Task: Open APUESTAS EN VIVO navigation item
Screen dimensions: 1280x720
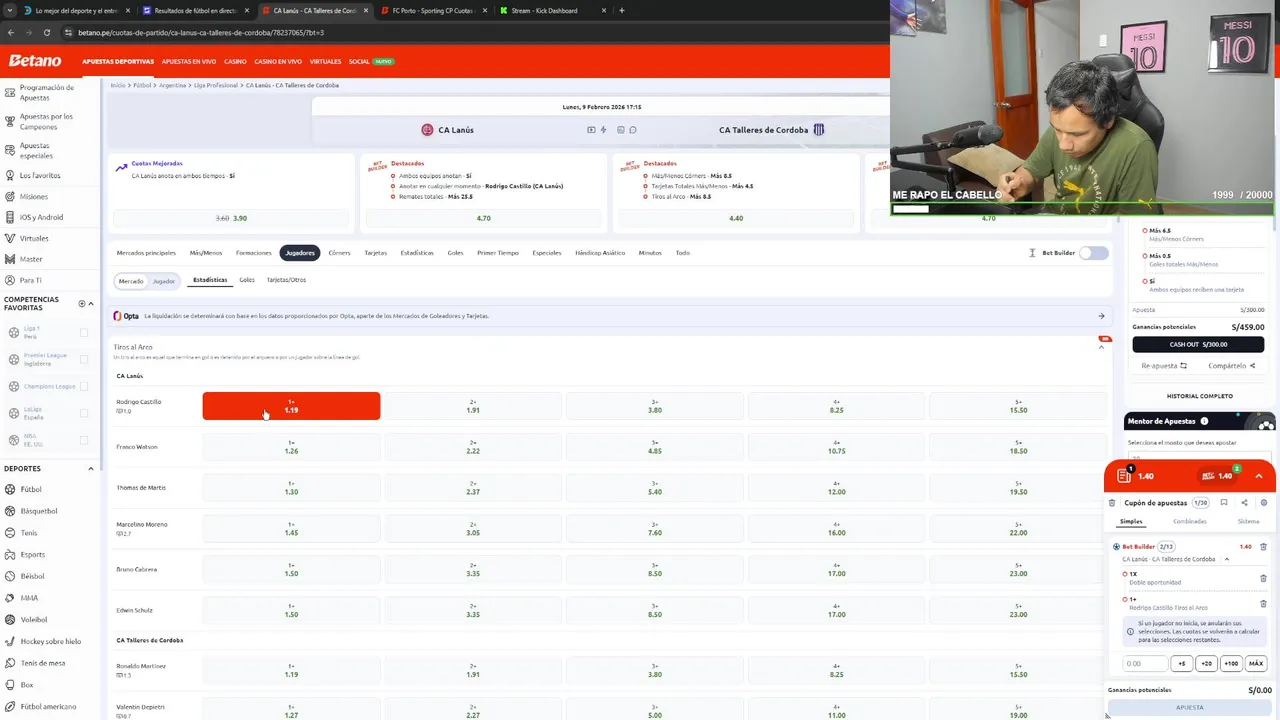Action: 189,61
